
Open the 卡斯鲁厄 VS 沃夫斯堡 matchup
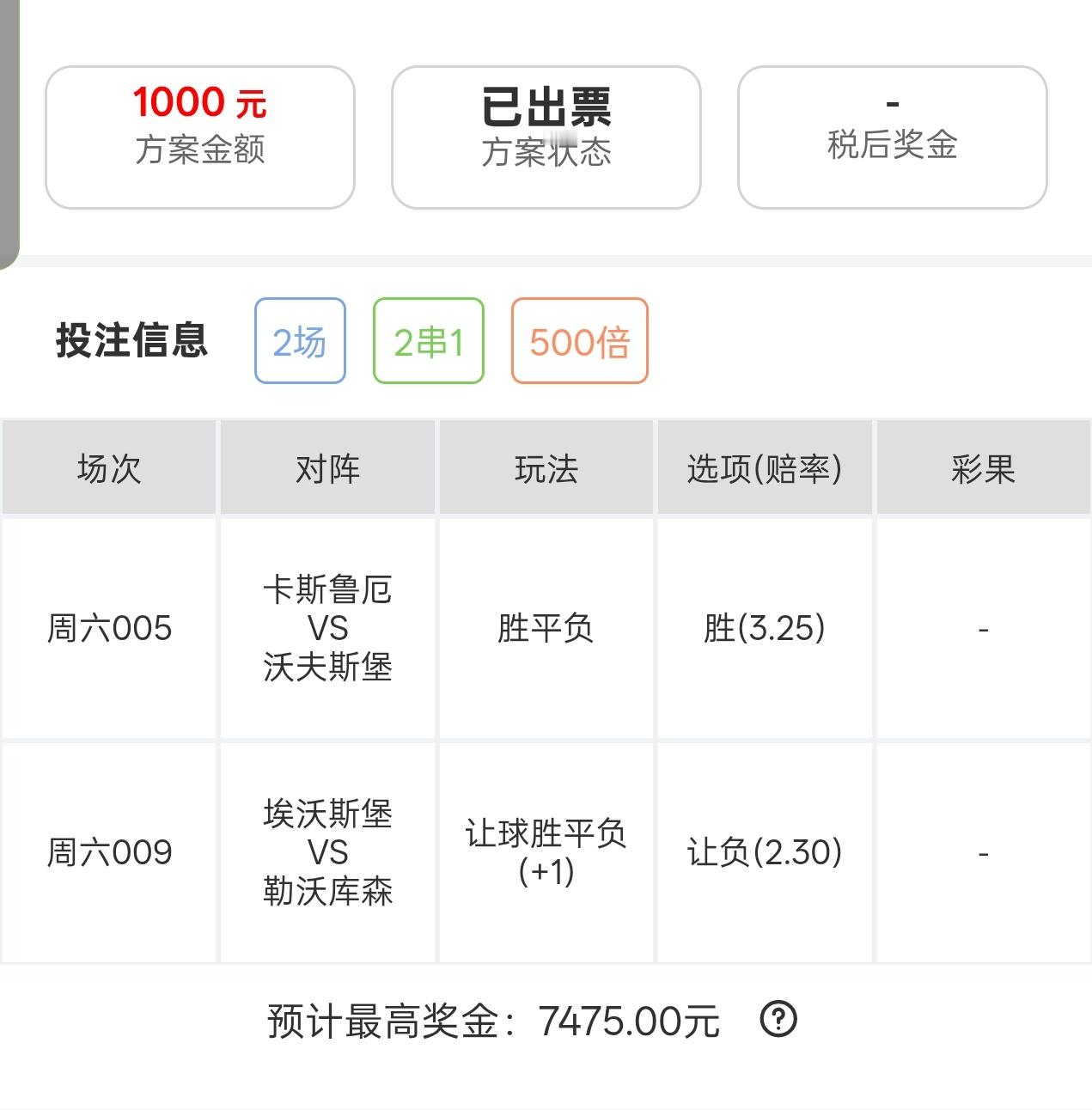(327, 628)
